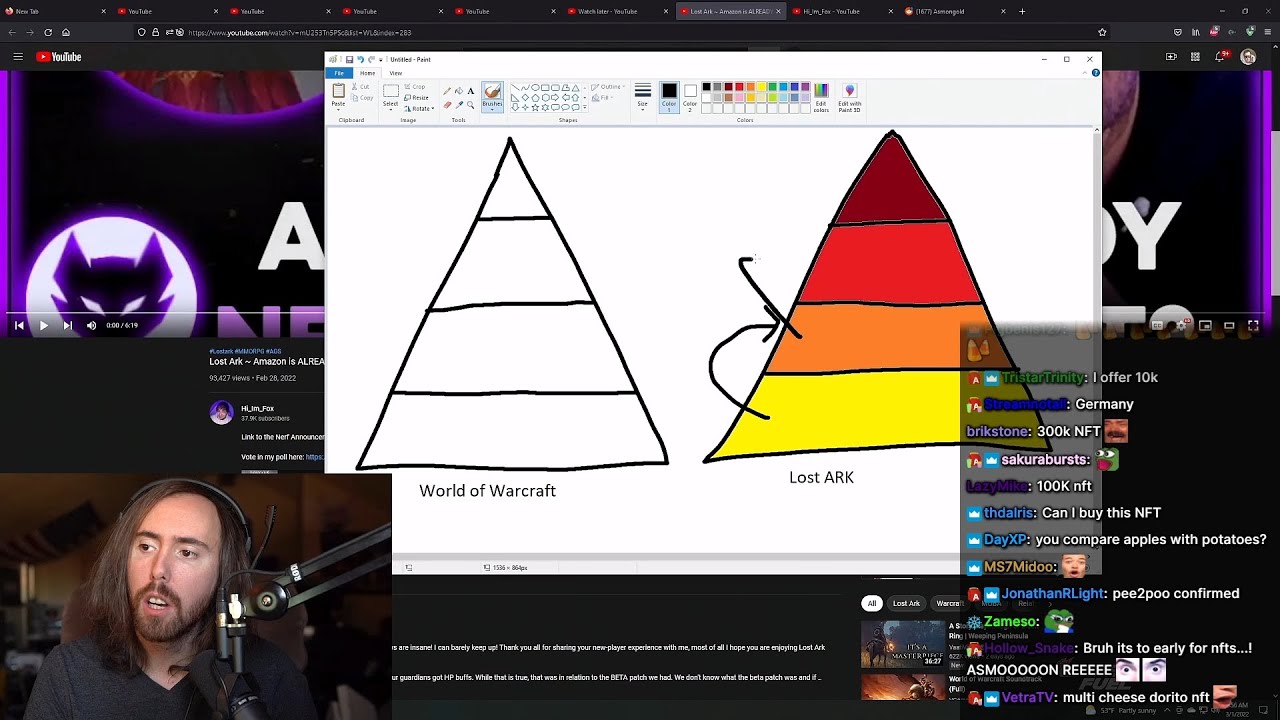Select the Pencil tool in Paint
This screenshot has width=1280, height=720.
pos(447,91)
